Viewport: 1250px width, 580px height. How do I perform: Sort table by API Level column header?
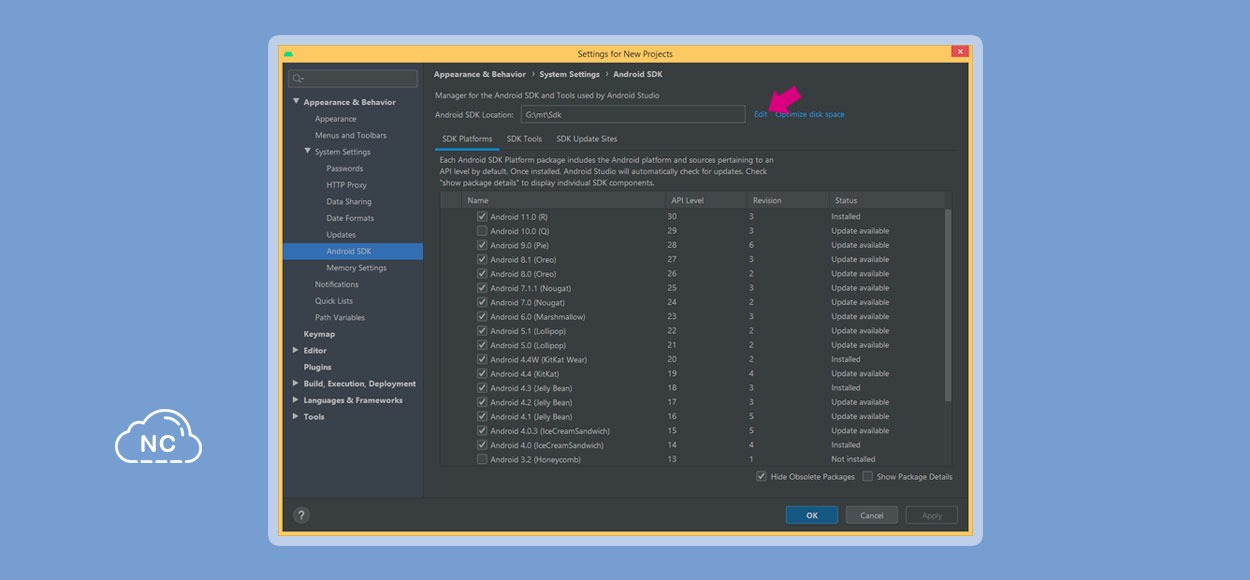(x=707, y=200)
